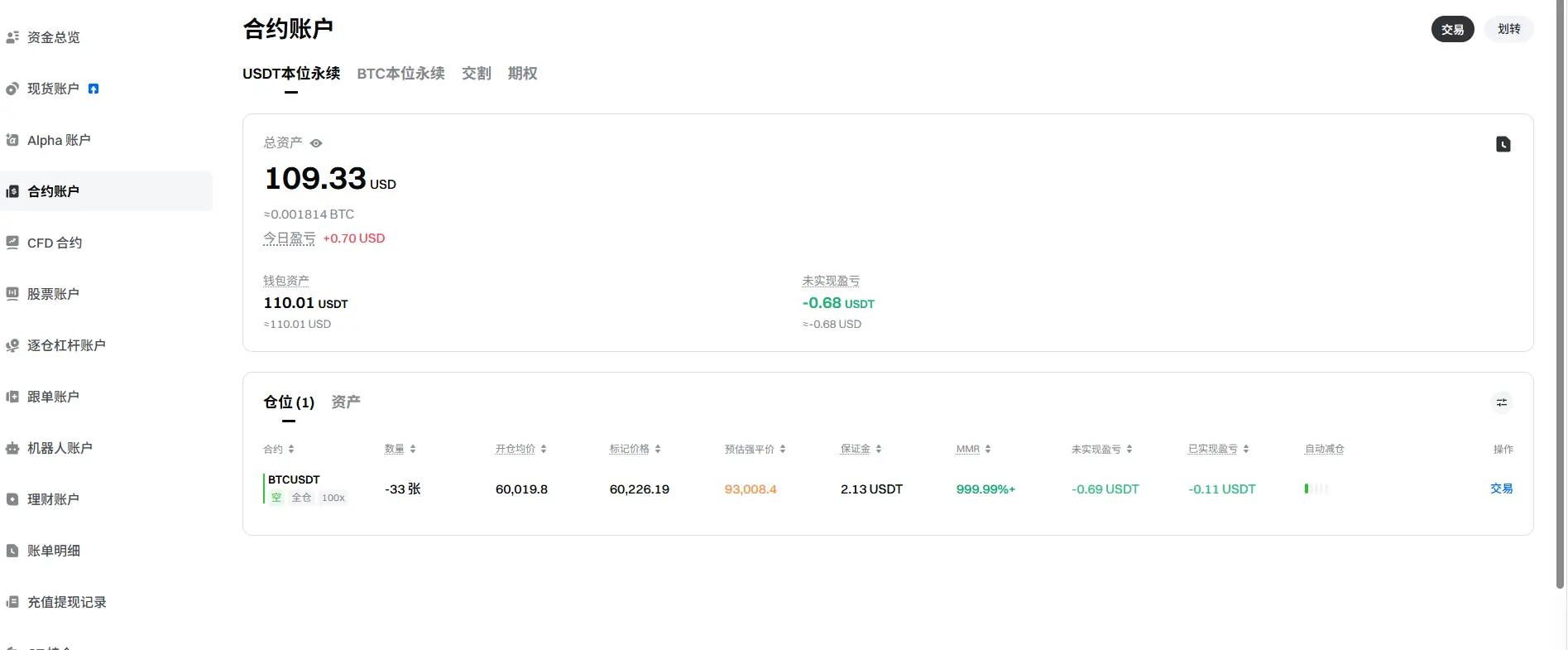Select the 仓位 (1) tab
The height and width of the screenshot is (650, 1568).
coord(289,402)
